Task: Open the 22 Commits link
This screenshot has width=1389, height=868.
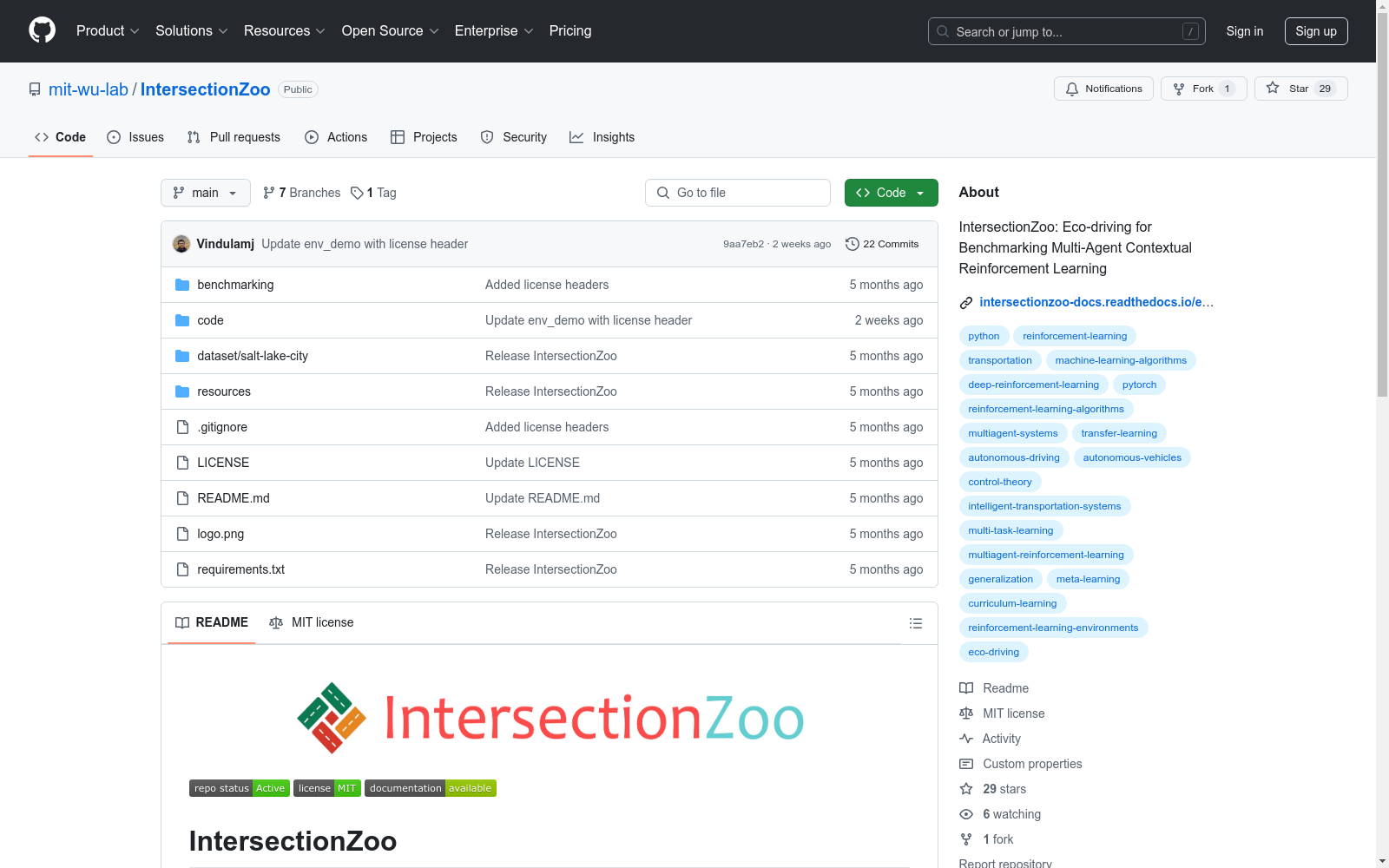Action: point(882,244)
